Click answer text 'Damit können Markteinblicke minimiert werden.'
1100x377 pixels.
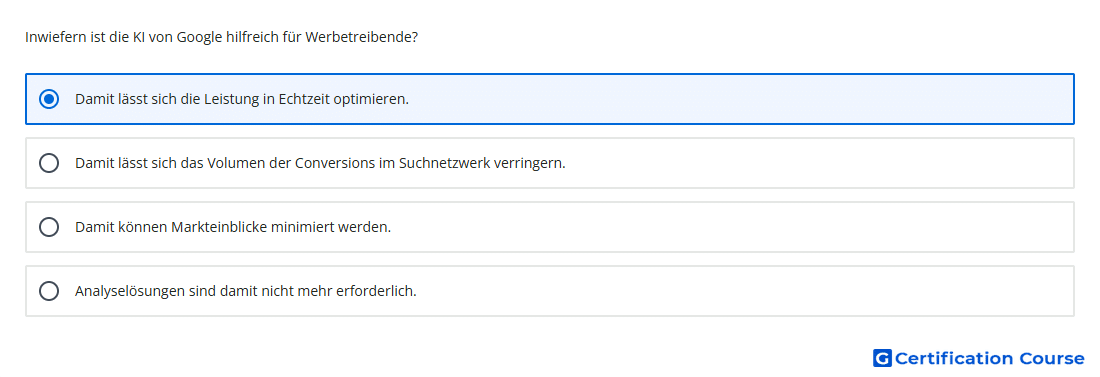(233, 227)
